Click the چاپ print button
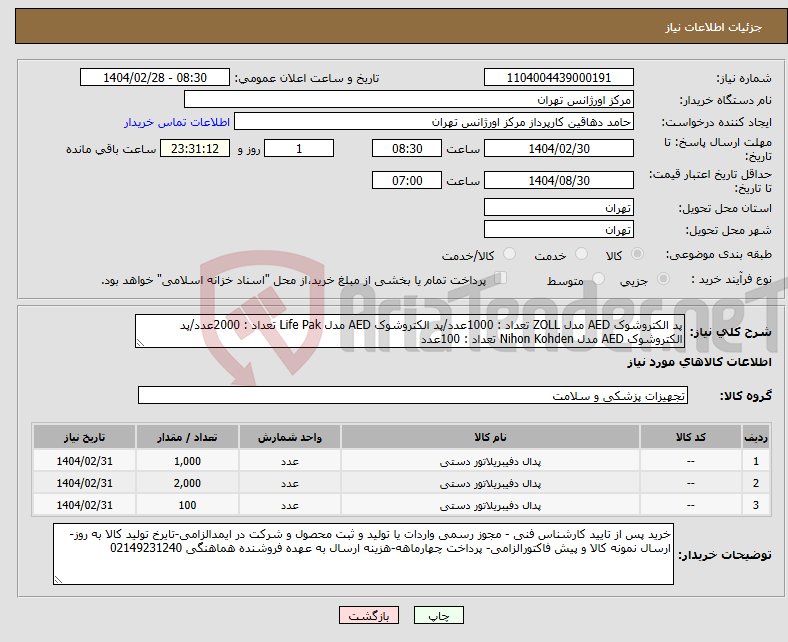Image resolution: width=788 pixels, height=642 pixels. click(439, 615)
